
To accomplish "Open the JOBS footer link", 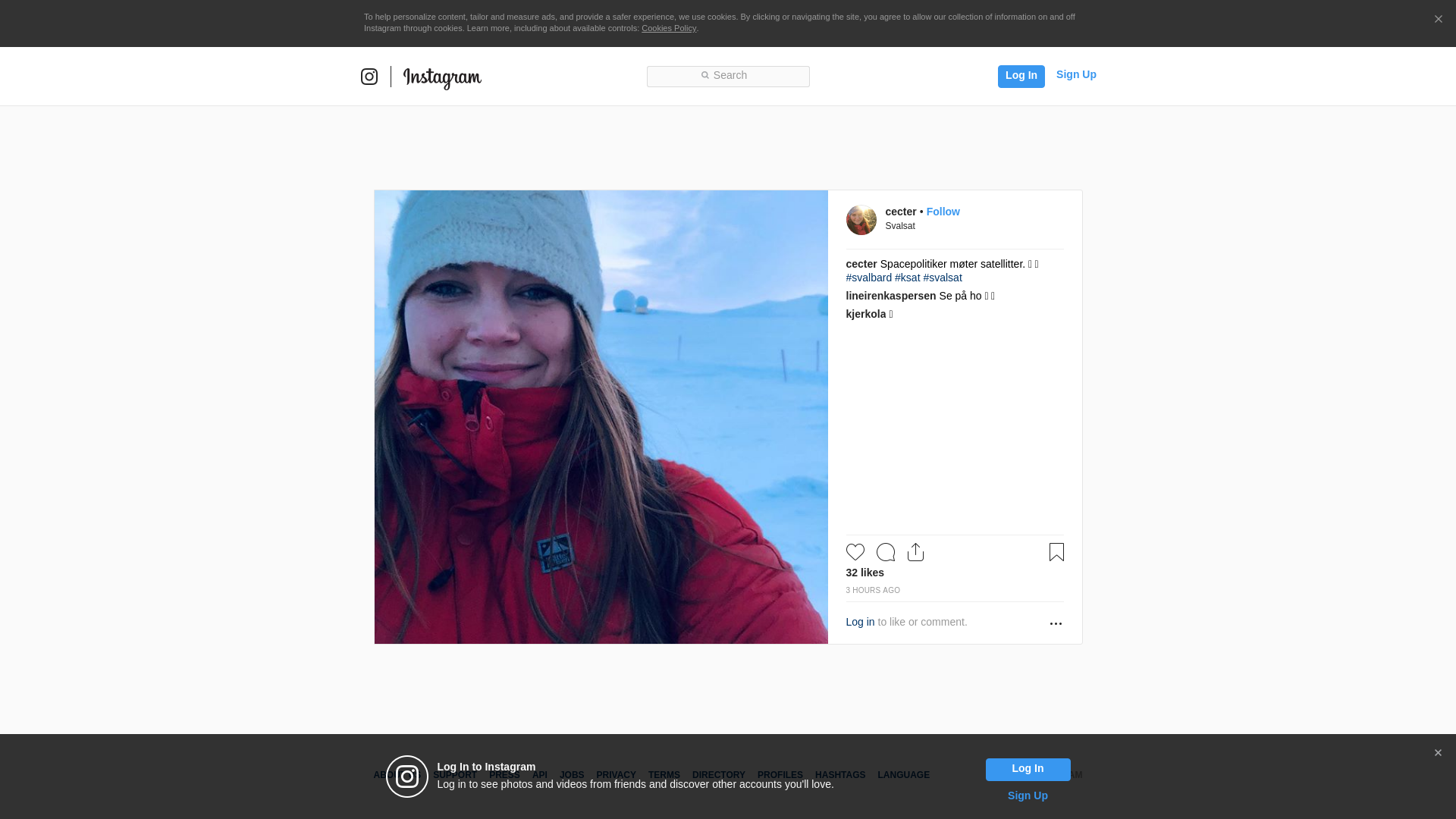I will [572, 775].
